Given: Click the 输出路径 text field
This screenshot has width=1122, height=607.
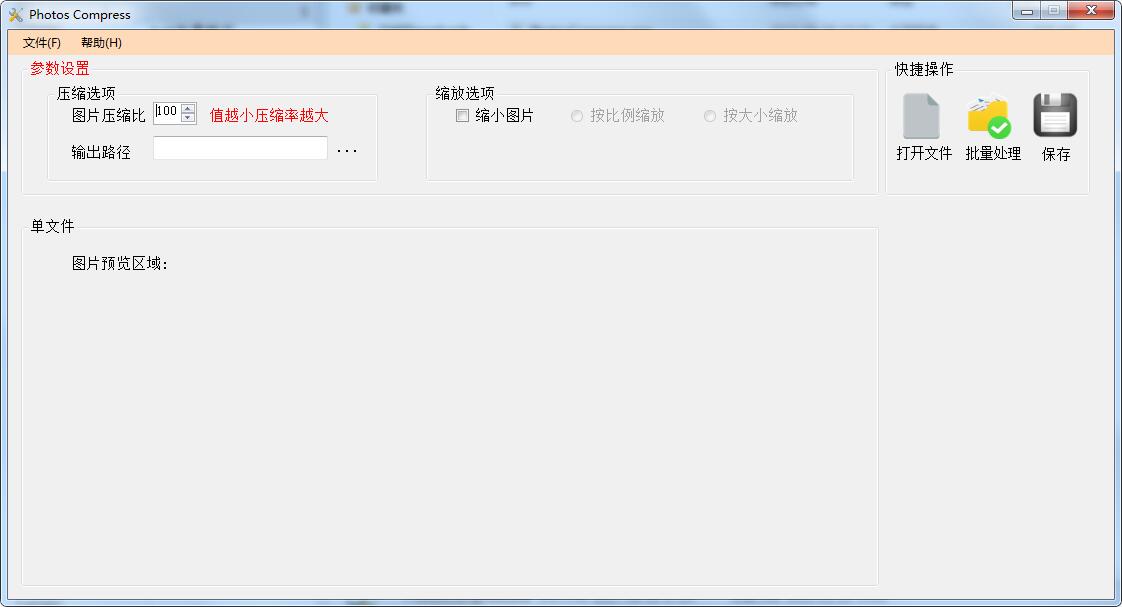Looking at the screenshot, I should tap(240, 149).
